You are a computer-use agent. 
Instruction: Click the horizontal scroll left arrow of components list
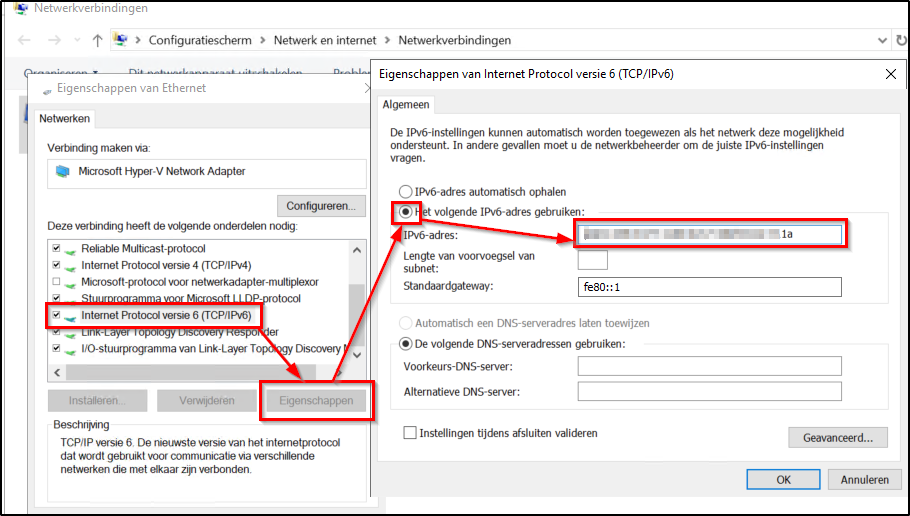coord(57,372)
